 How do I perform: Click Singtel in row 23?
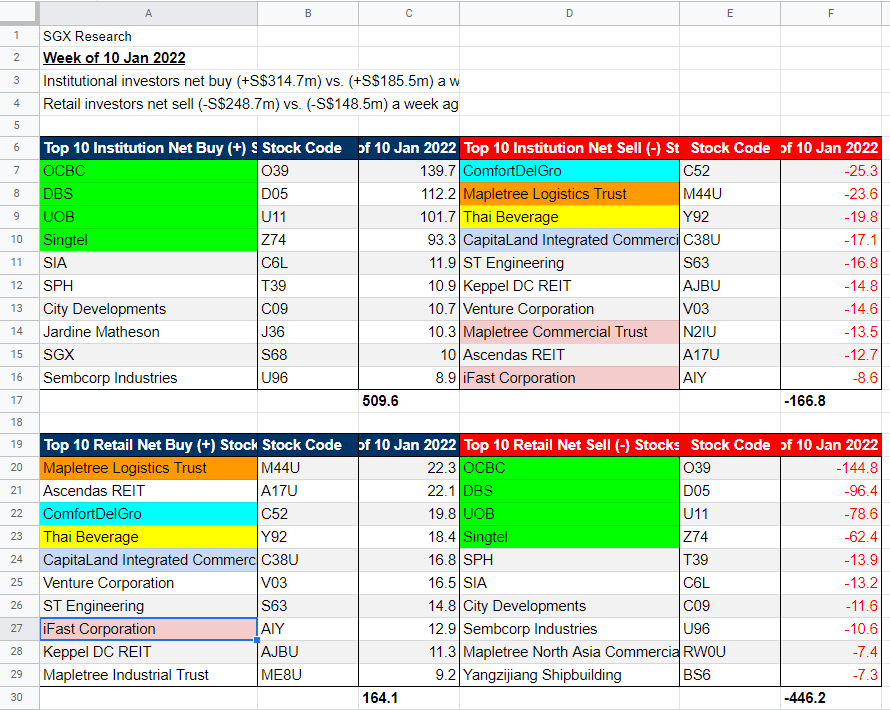pos(569,537)
